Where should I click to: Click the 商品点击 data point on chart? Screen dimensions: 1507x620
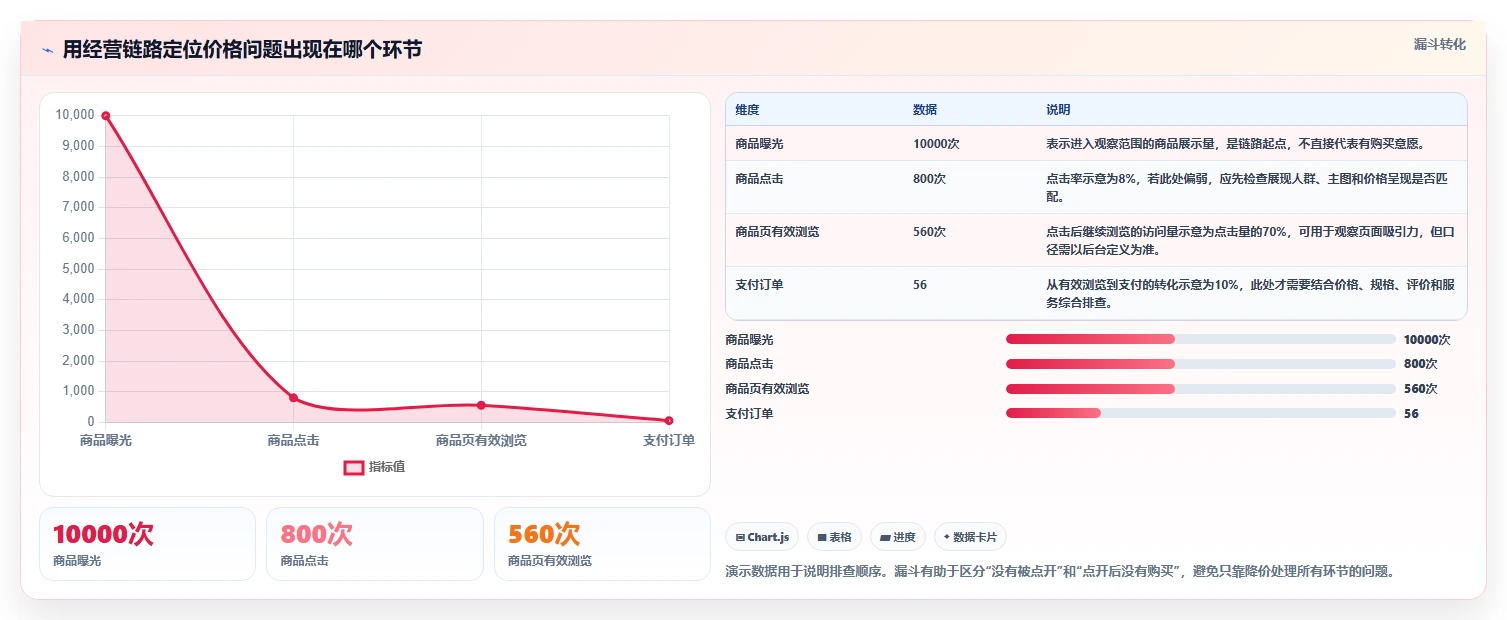pyautogui.click(x=293, y=398)
